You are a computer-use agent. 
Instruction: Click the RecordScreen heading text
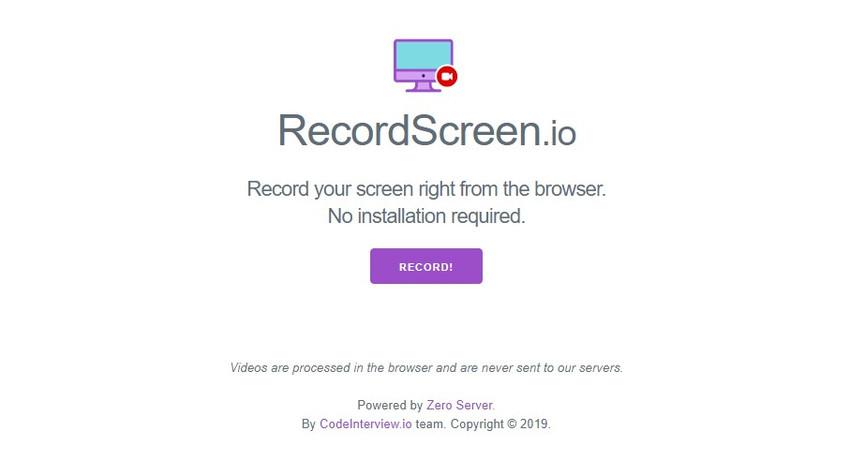coord(409,130)
